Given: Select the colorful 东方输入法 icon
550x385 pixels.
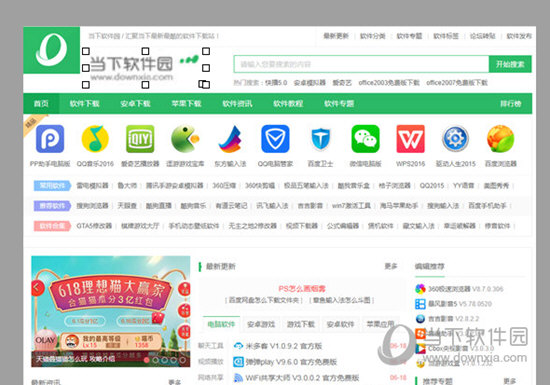Looking at the screenshot, I should tap(230, 139).
